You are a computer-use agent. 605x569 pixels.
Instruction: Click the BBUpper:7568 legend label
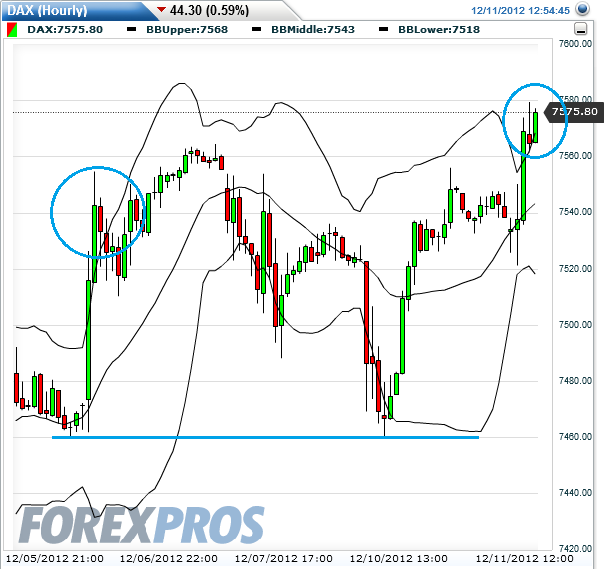tap(187, 30)
